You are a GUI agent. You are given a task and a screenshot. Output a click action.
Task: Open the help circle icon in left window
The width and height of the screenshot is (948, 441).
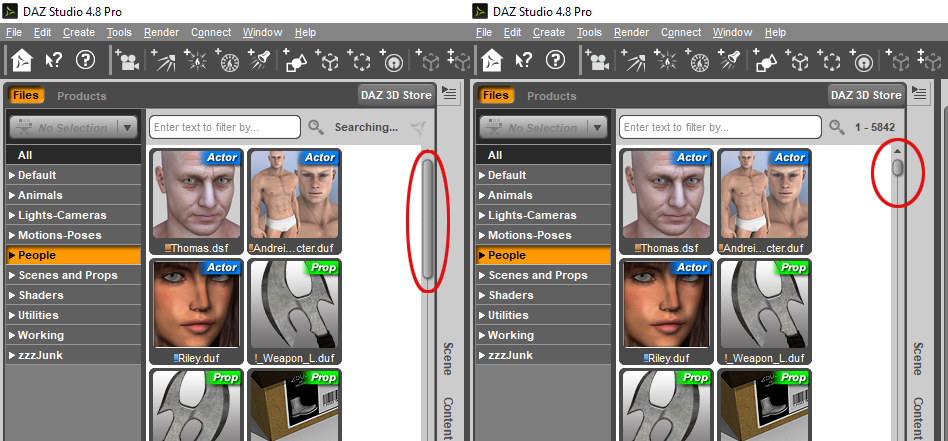point(85,59)
